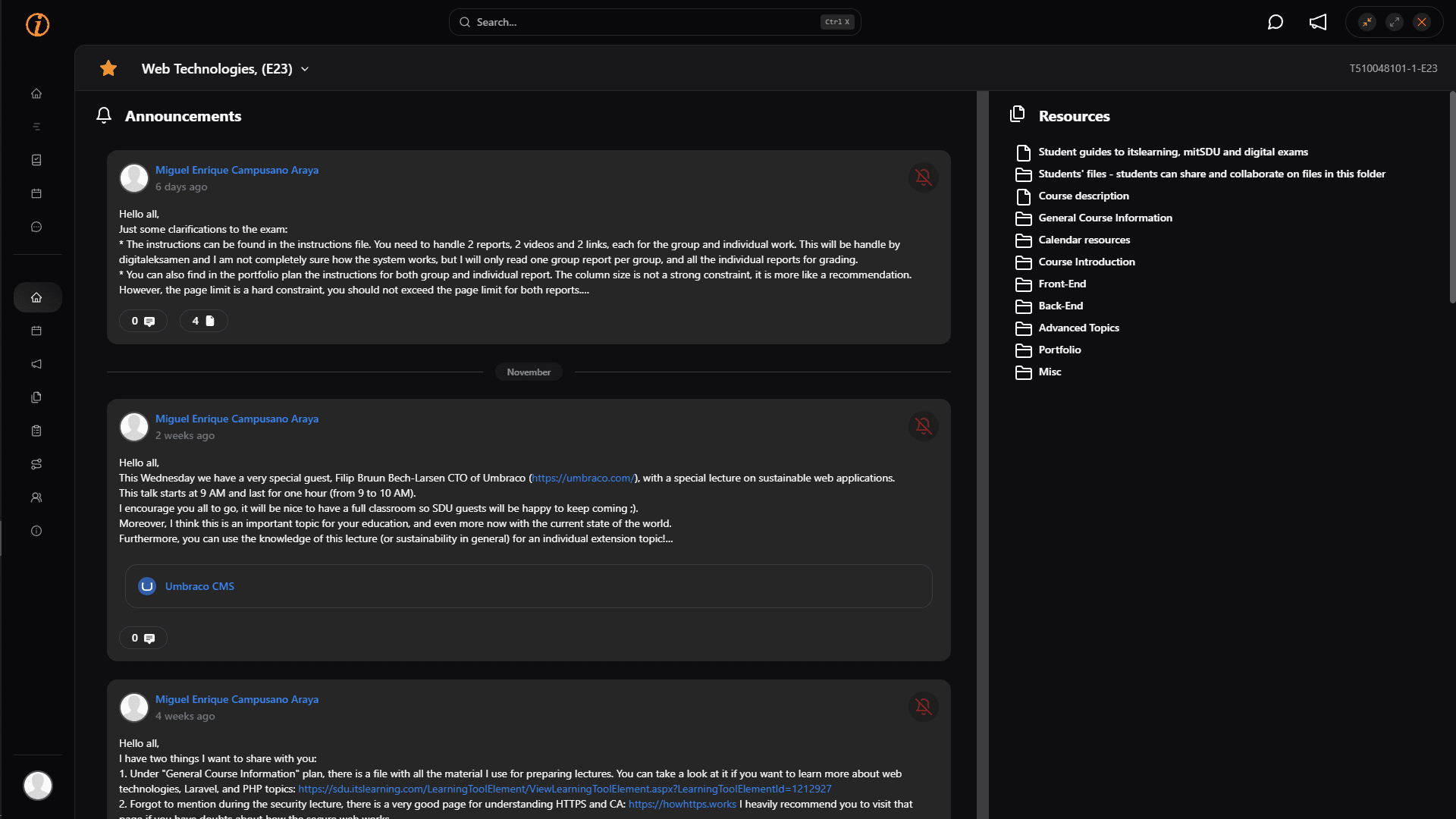The width and height of the screenshot is (1456, 819).
Task: Open the Participants icon in course sidebar
Action: pyautogui.click(x=36, y=497)
